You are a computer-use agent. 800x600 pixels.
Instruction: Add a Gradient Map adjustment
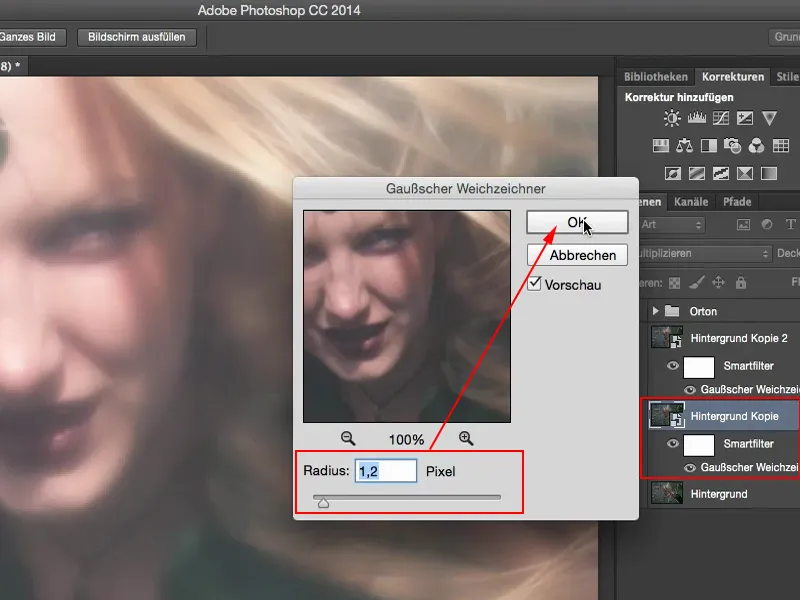769,173
